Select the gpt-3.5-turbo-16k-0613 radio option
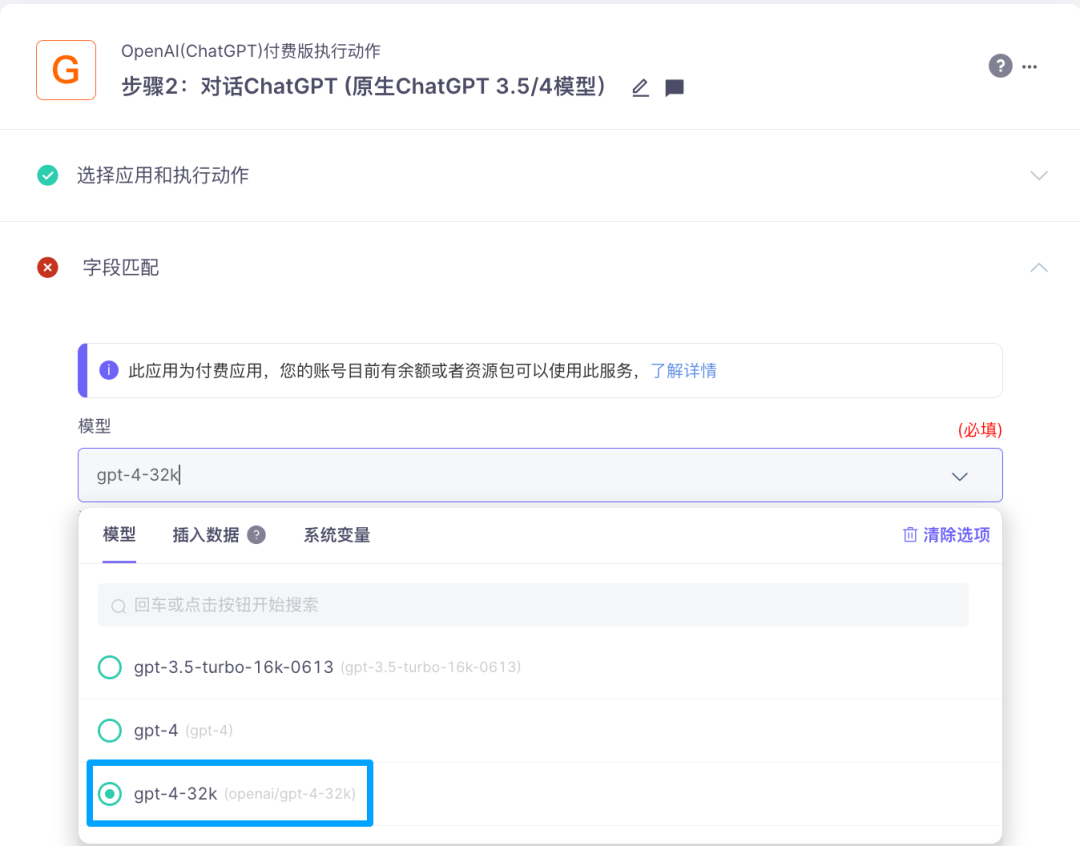The image size is (1080, 846). point(110,667)
